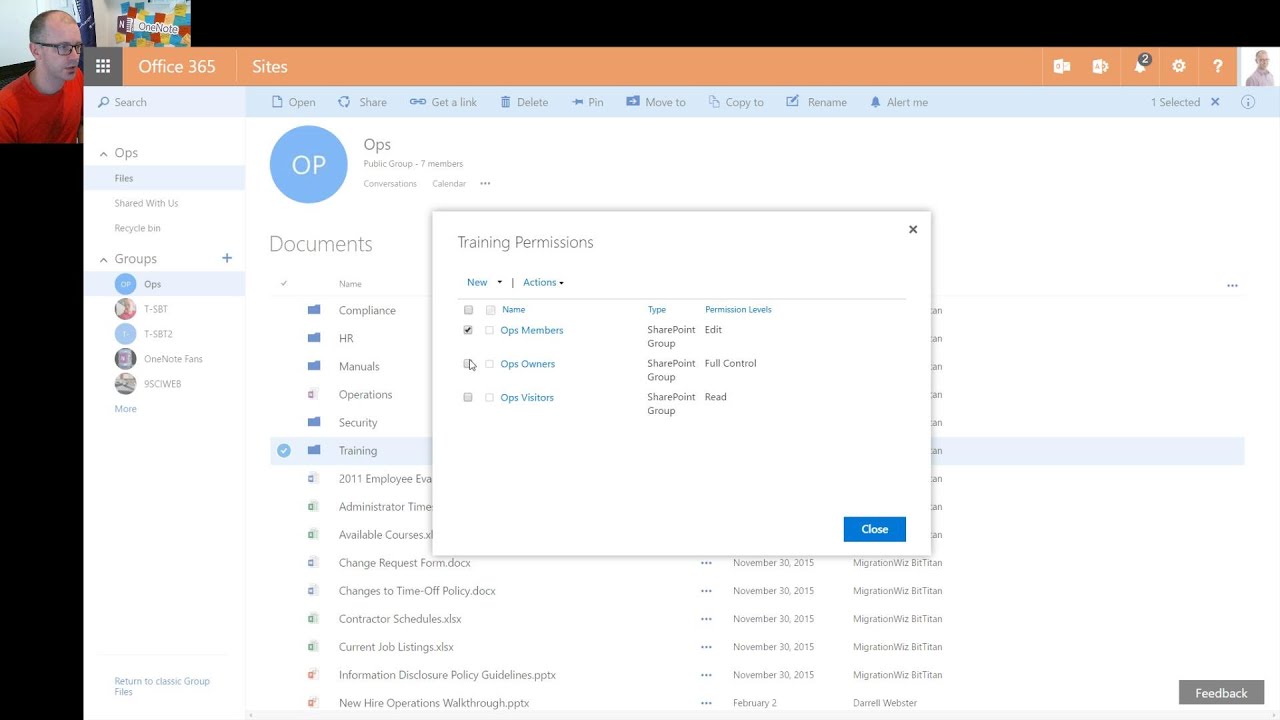Open T-SBT2 group avatar
Viewport: 1280px width, 720px height.
(125, 334)
